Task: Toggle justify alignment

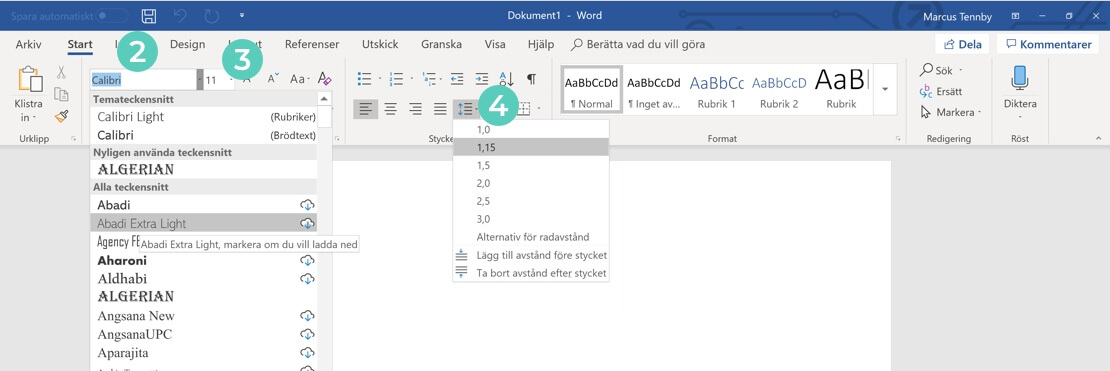Action: coord(440,109)
